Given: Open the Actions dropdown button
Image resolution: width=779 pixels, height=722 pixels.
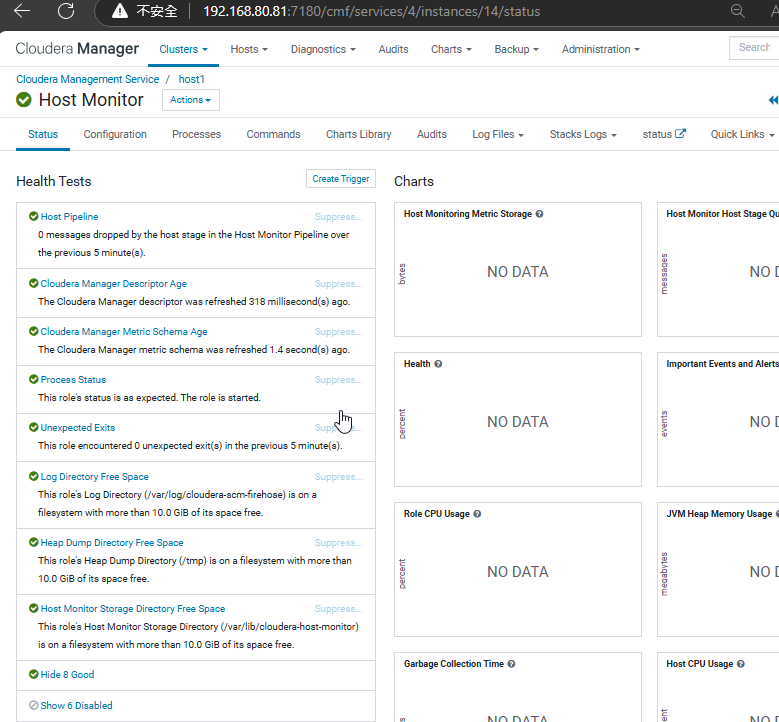Looking at the screenshot, I should pyautogui.click(x=191, y=100).
